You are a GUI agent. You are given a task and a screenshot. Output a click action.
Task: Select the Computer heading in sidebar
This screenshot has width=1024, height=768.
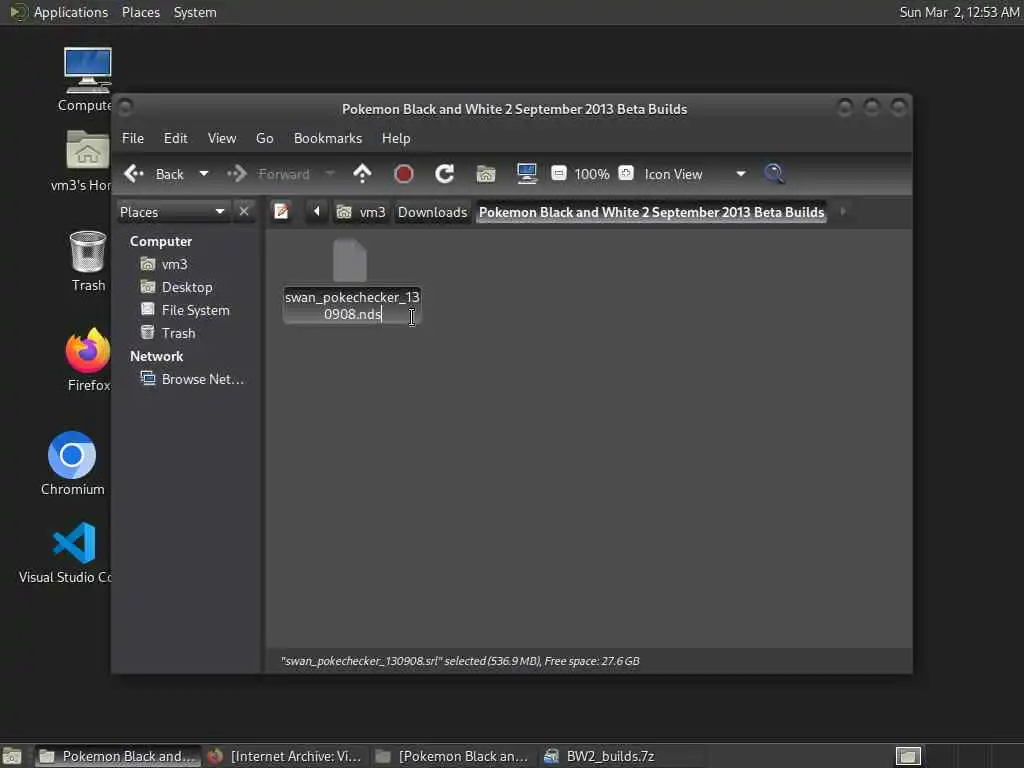(x=161, y=241)
